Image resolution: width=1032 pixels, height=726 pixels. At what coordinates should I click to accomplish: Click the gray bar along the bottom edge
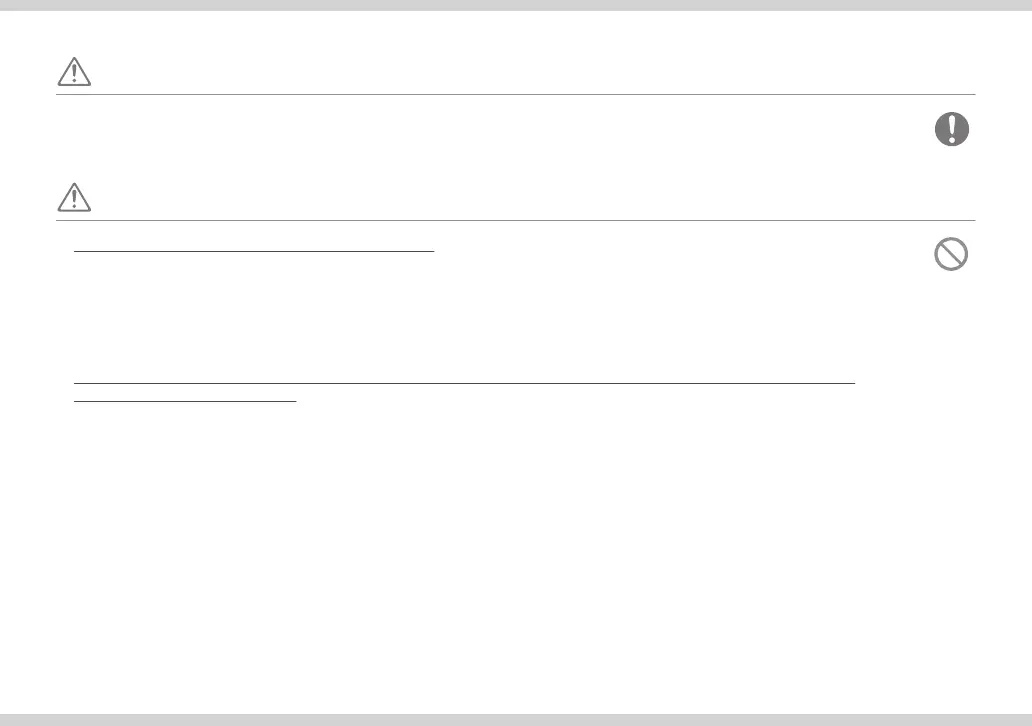click(516, 719)
